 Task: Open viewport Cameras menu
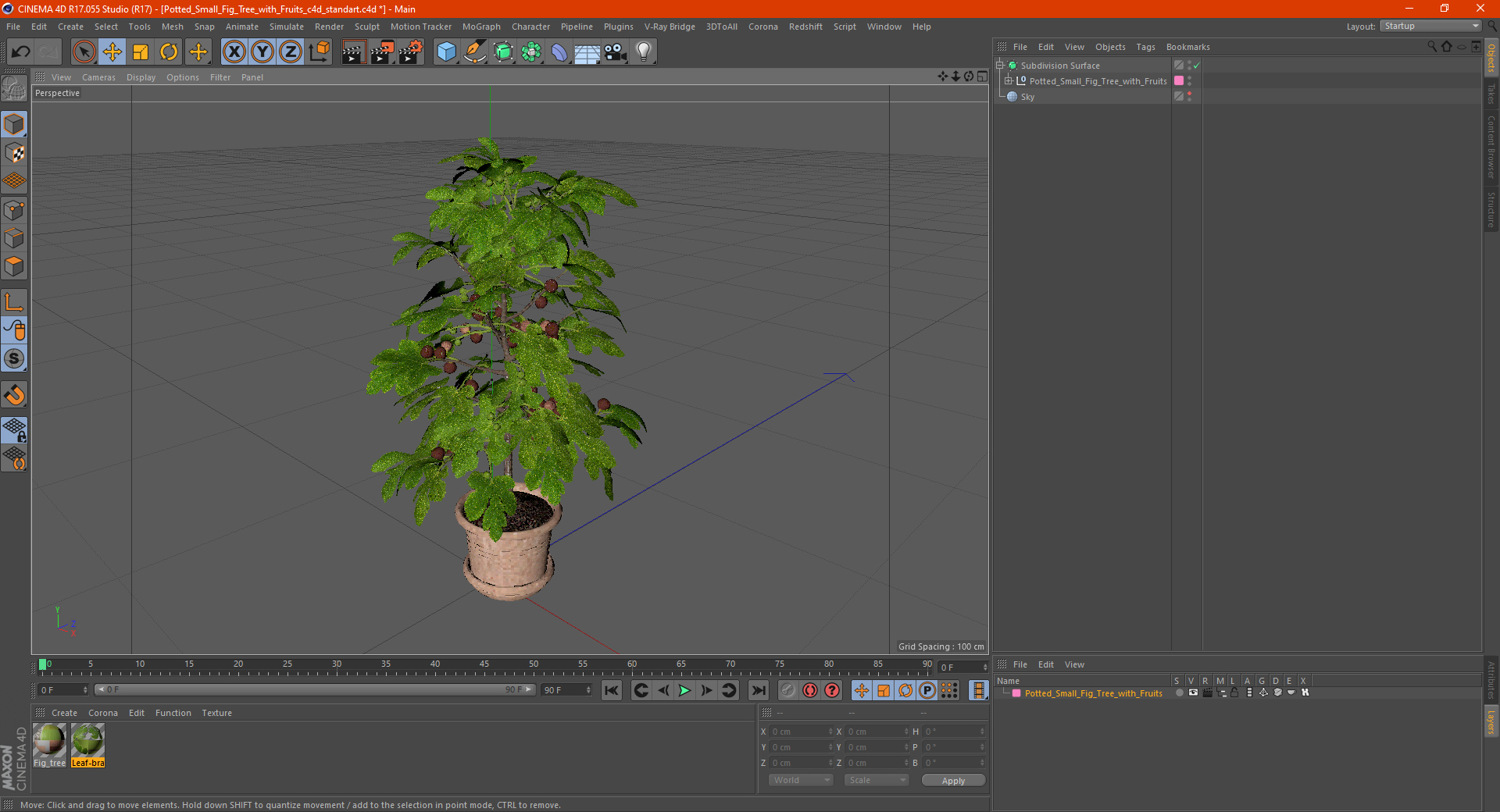[x=98, y=77]
